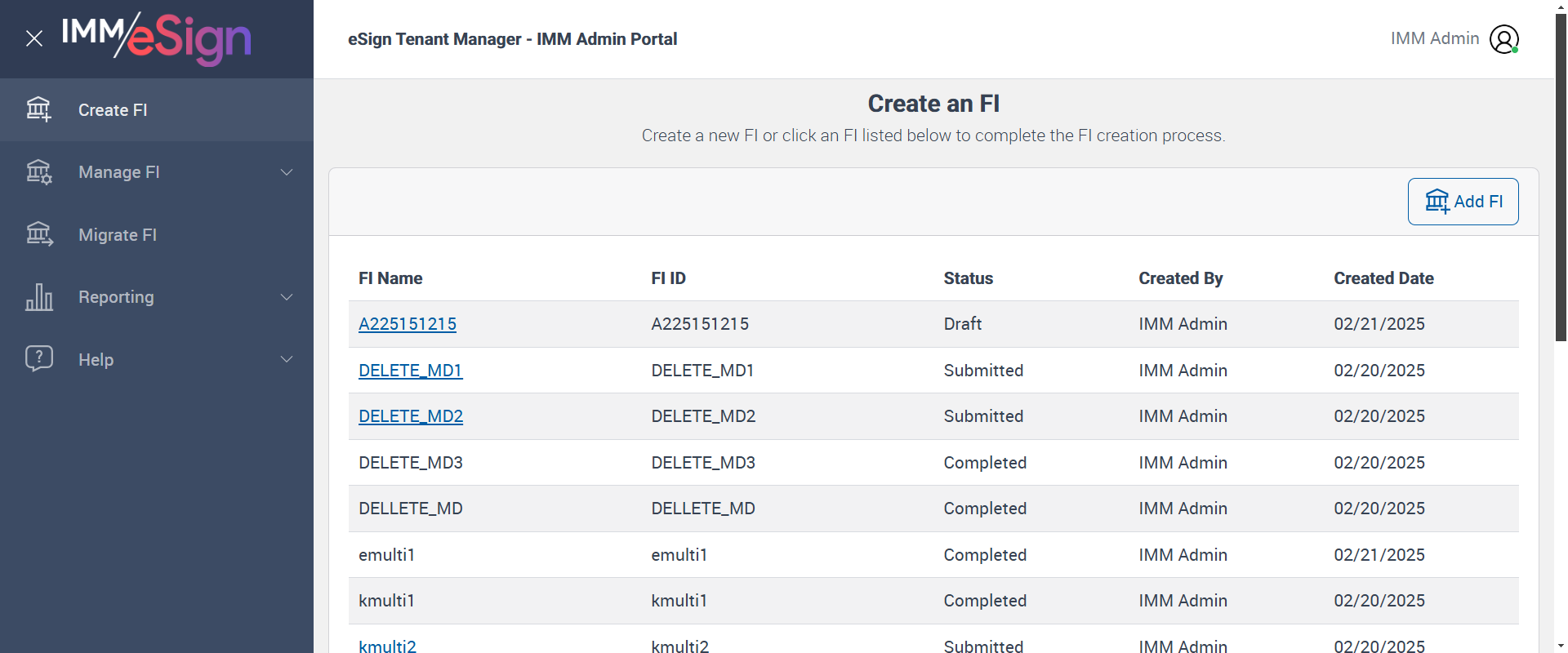Expand the Help submenu chevron

287,359
